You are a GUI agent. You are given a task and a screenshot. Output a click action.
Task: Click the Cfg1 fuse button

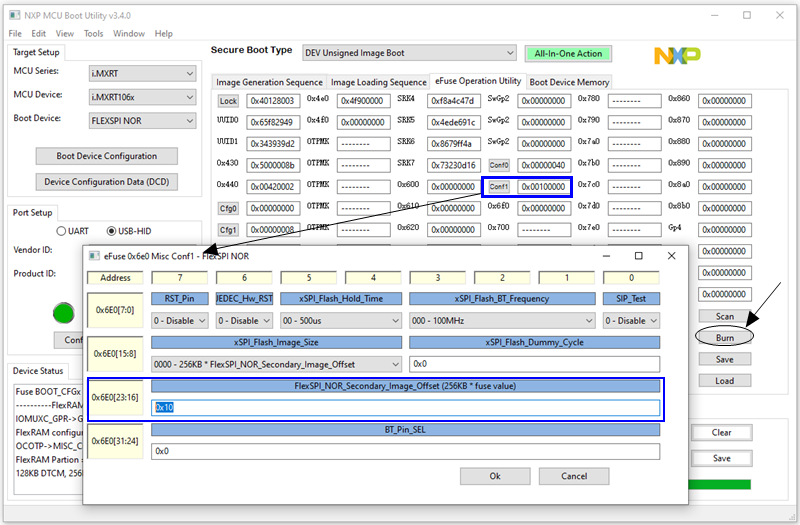(x=228, y=230)
